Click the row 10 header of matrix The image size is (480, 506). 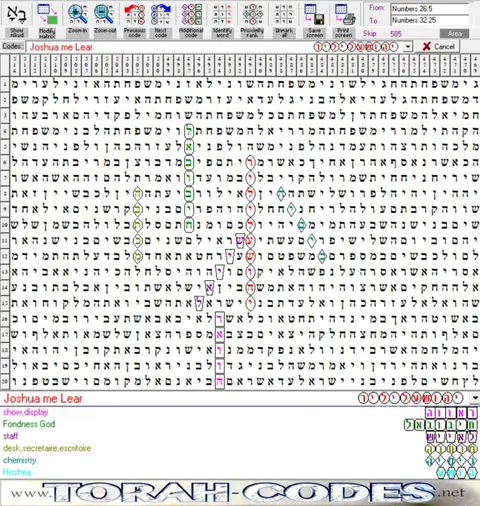pyautogui.click(x=5, y=225)
